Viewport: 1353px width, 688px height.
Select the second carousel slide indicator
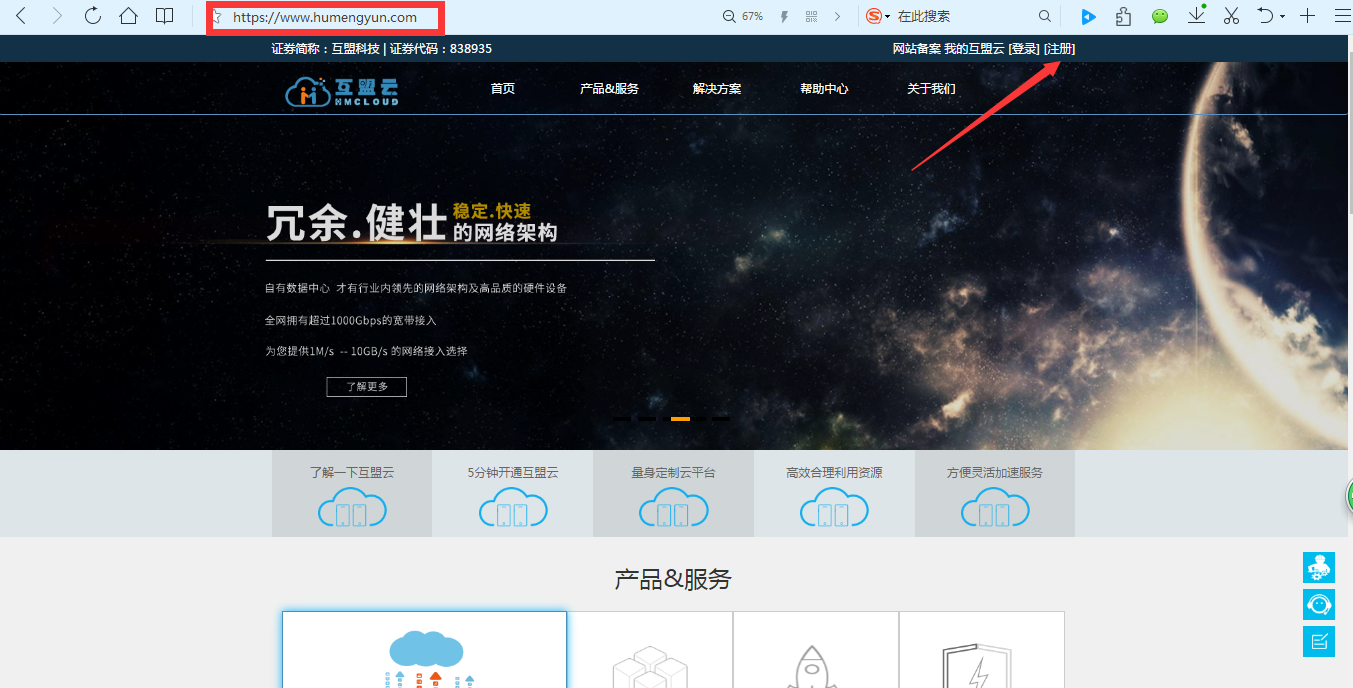coord(647,418)
